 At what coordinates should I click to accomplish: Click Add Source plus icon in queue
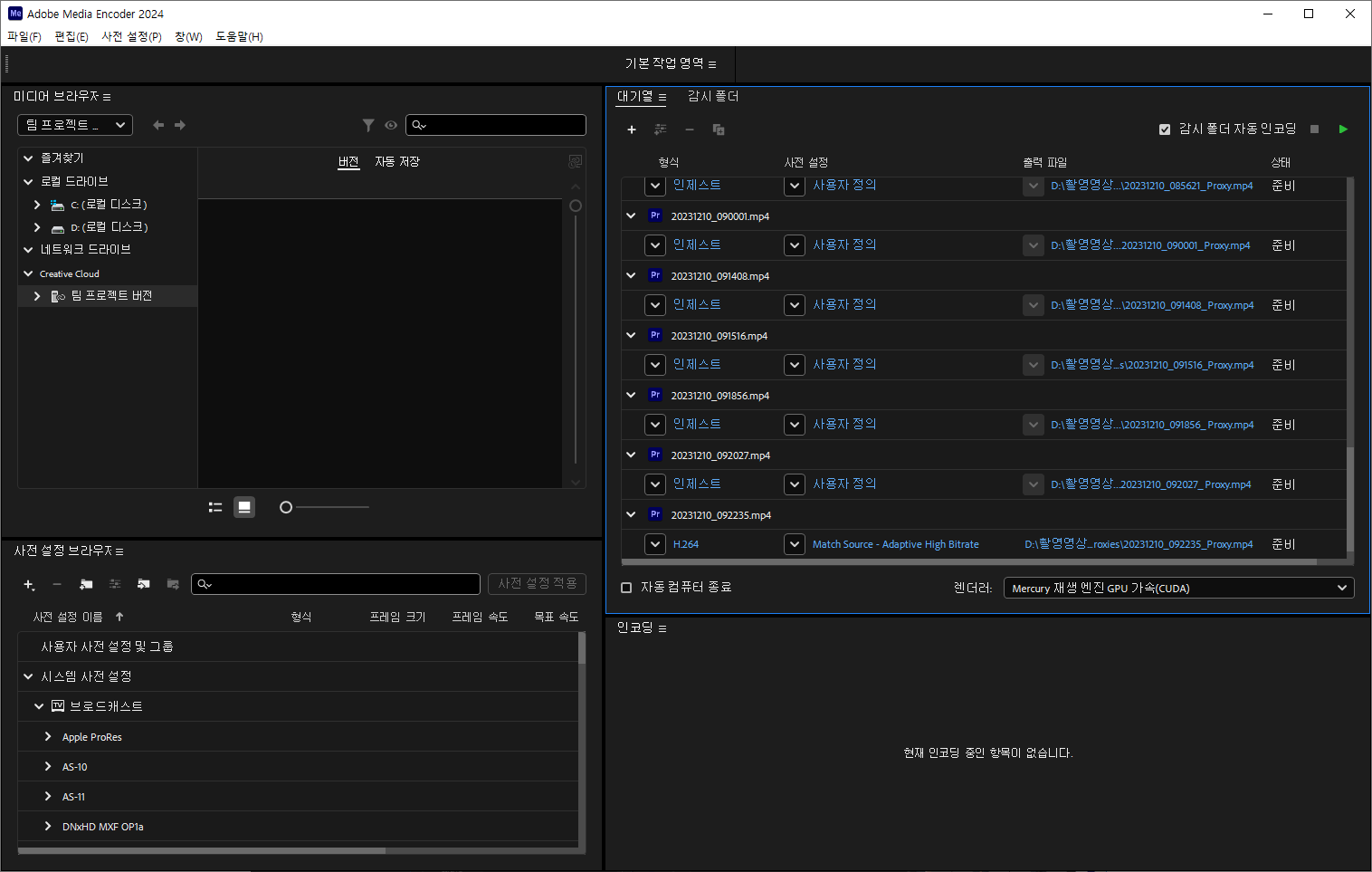click(632, 129)
